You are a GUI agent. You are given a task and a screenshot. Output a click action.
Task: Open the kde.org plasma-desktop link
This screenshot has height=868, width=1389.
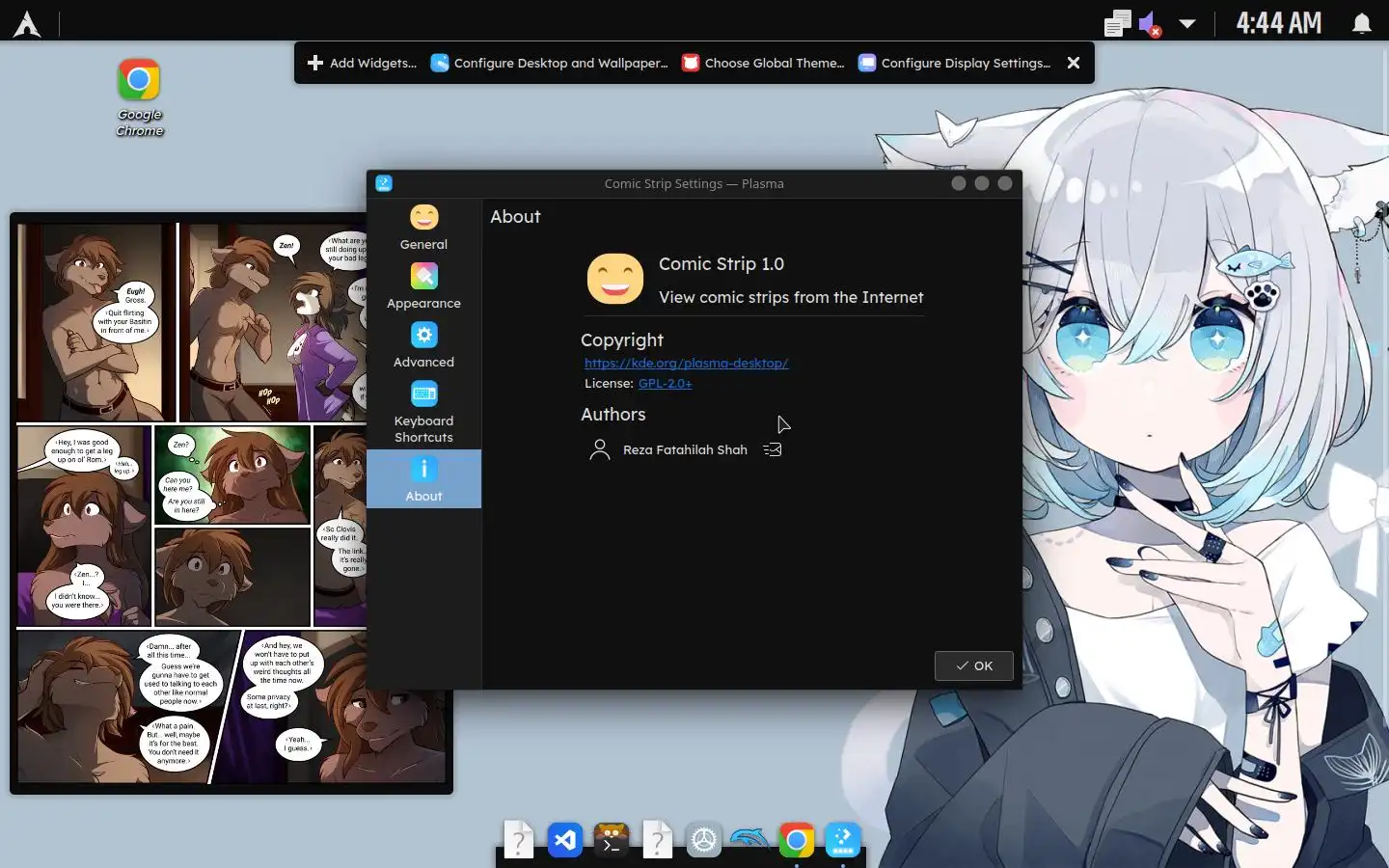click(686, 363)
